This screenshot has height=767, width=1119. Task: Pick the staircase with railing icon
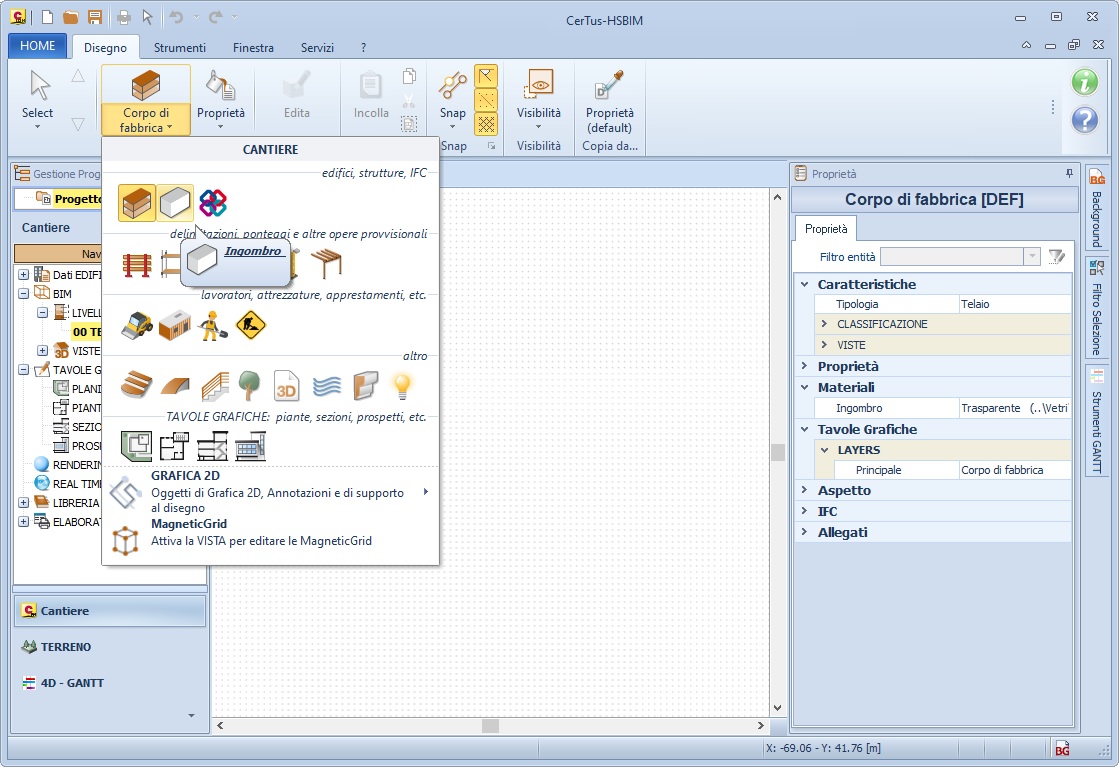(x=214, y=385)
